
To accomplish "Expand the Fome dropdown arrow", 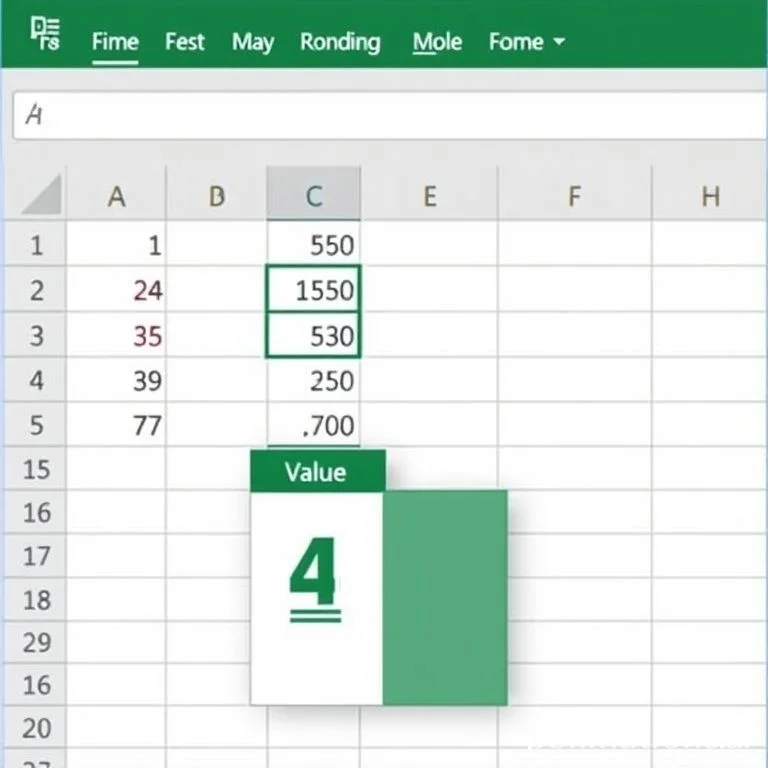I will click(558, 42).
